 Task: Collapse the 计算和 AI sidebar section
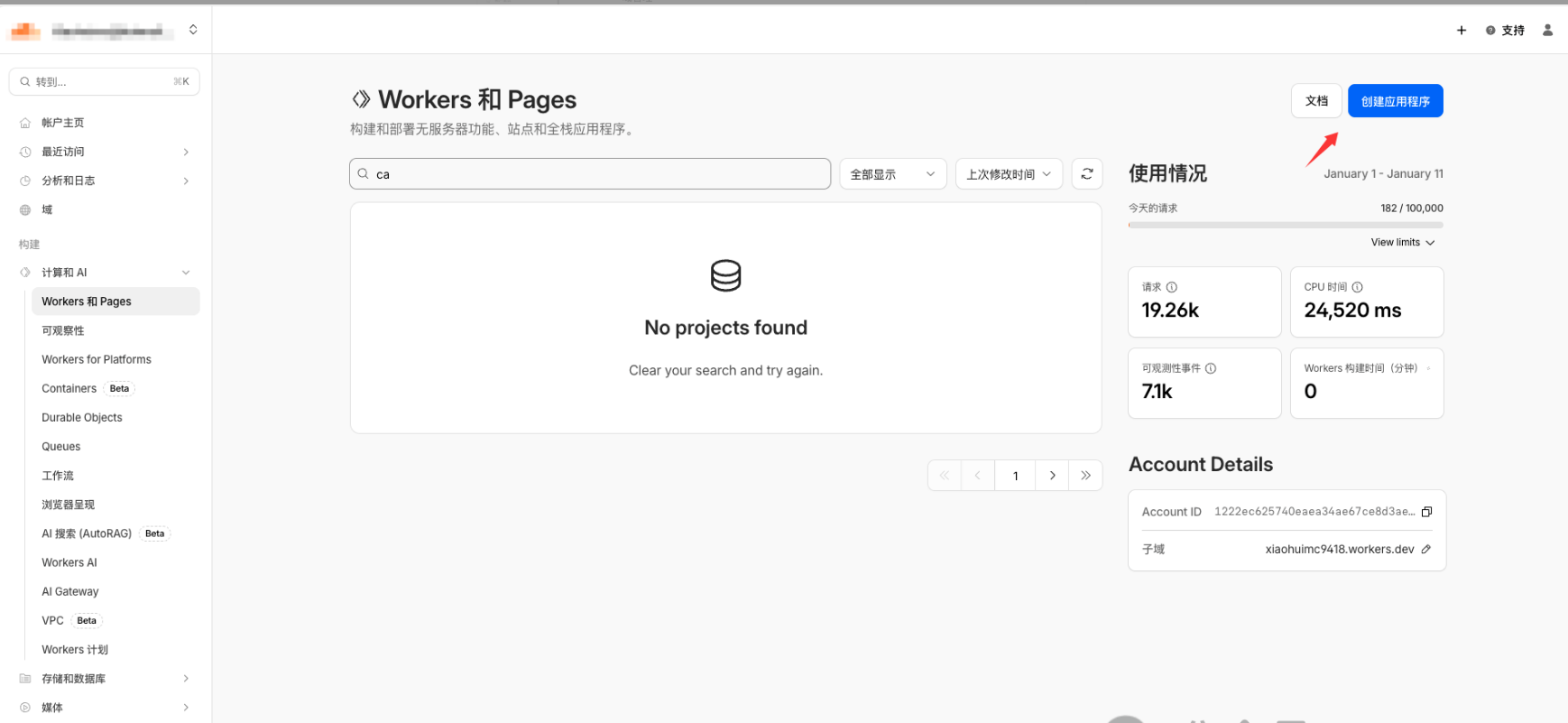click(x=186, y=273)
